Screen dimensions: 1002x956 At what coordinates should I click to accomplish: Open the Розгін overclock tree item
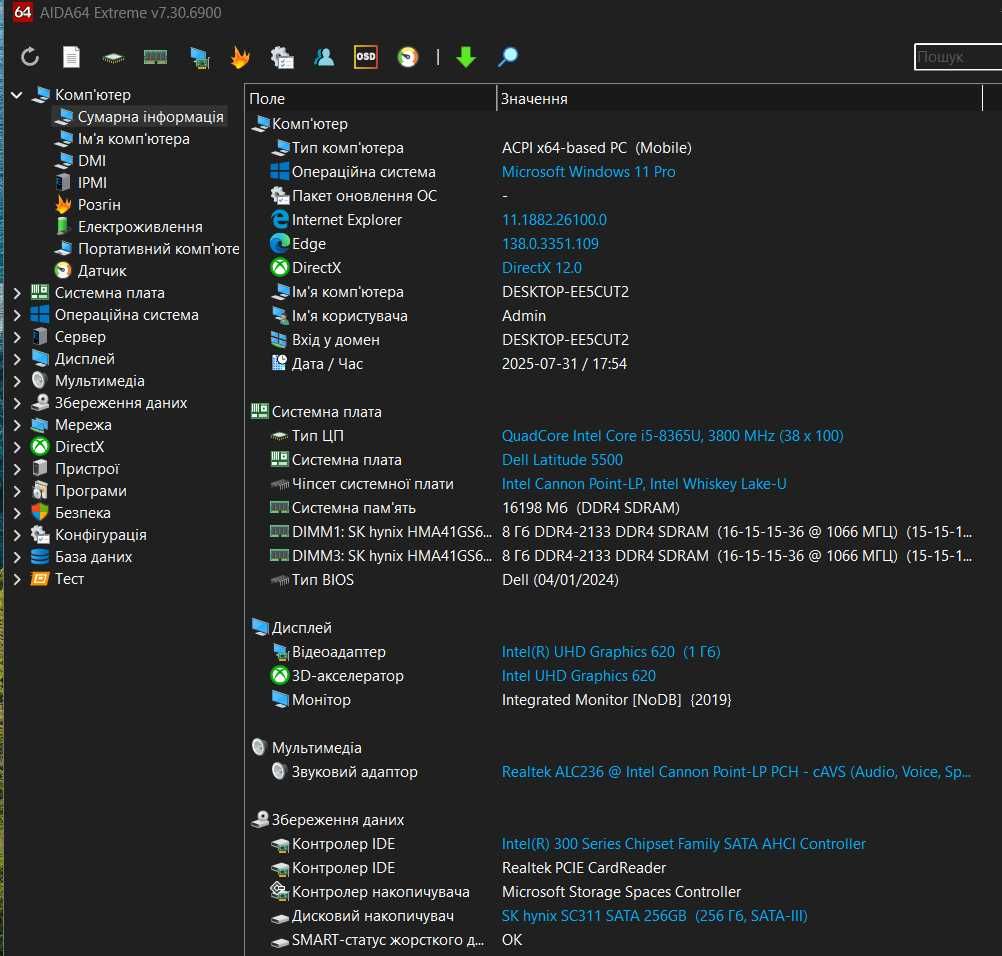(99, 204)
